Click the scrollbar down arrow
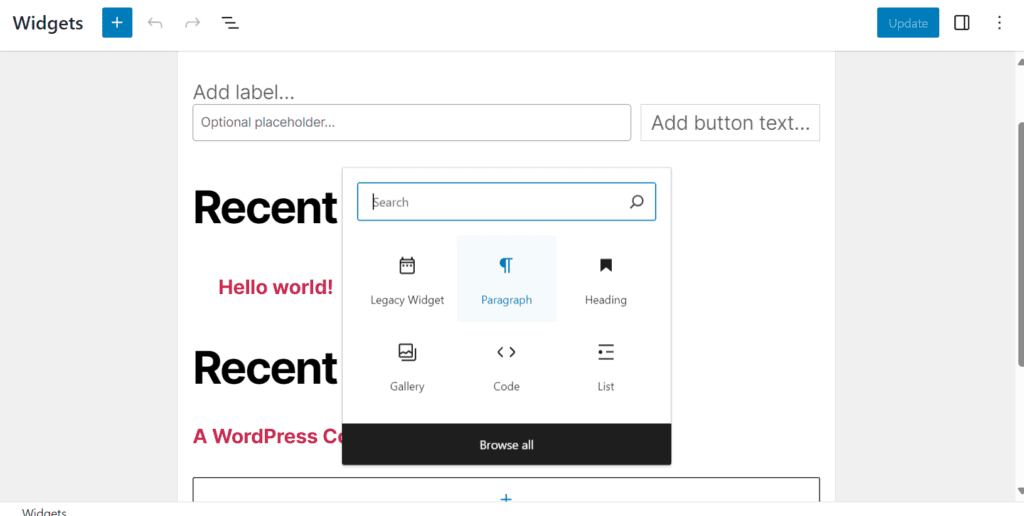 click(1020, 491)
